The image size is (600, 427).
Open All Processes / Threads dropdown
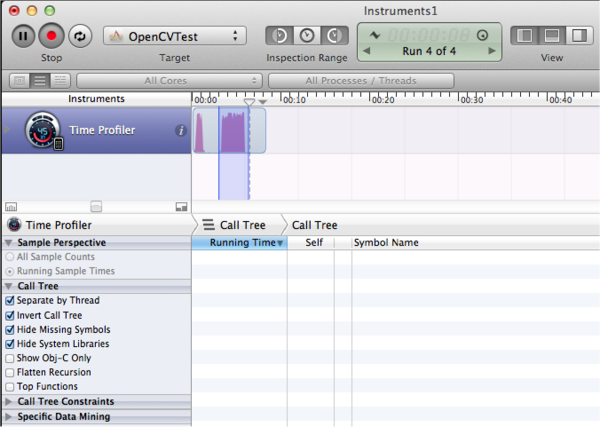[x=361, y=81]
